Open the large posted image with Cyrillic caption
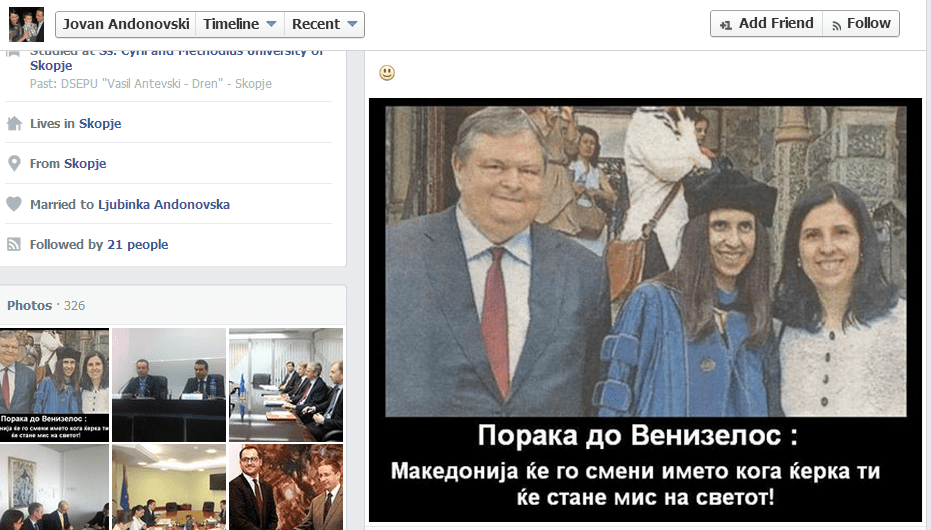 tap(645, 310)
